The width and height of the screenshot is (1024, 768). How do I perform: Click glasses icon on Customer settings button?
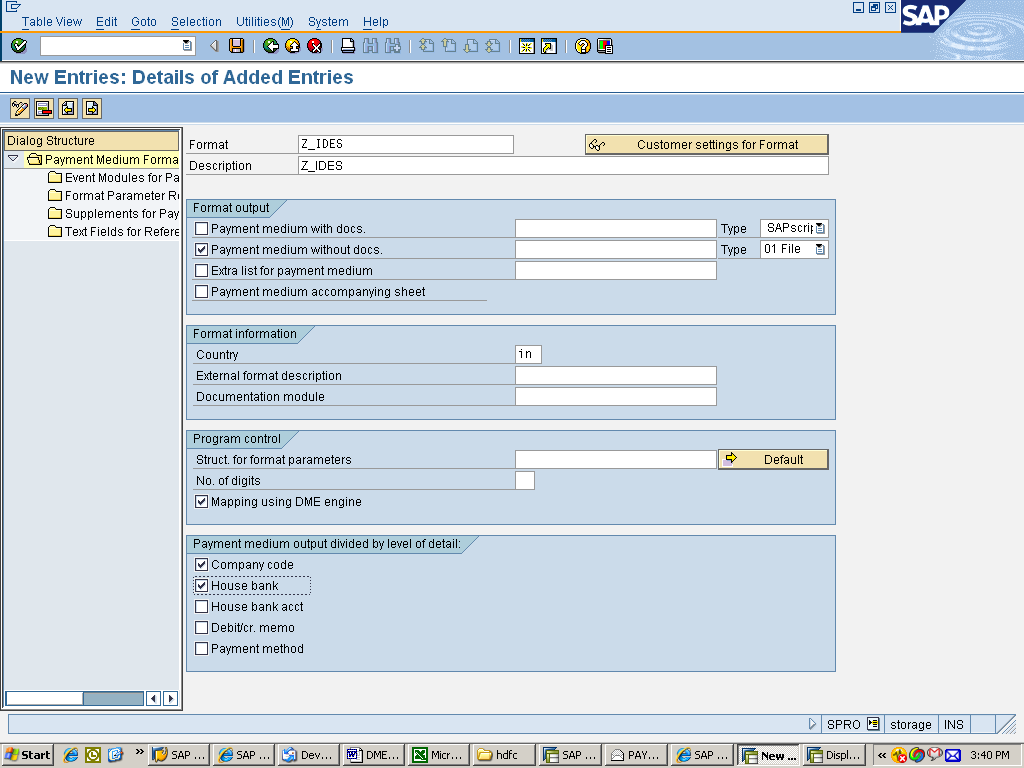coord(597,145)
